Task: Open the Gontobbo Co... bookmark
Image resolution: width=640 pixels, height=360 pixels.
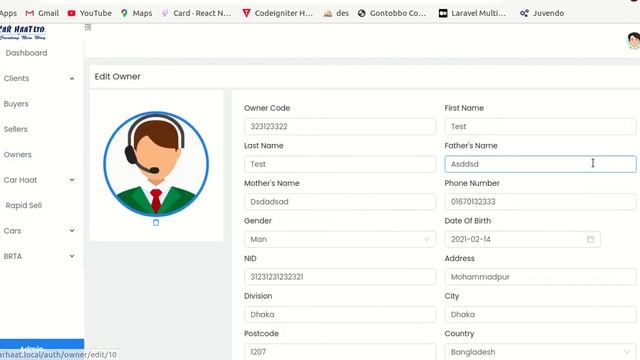Action: 392,13
